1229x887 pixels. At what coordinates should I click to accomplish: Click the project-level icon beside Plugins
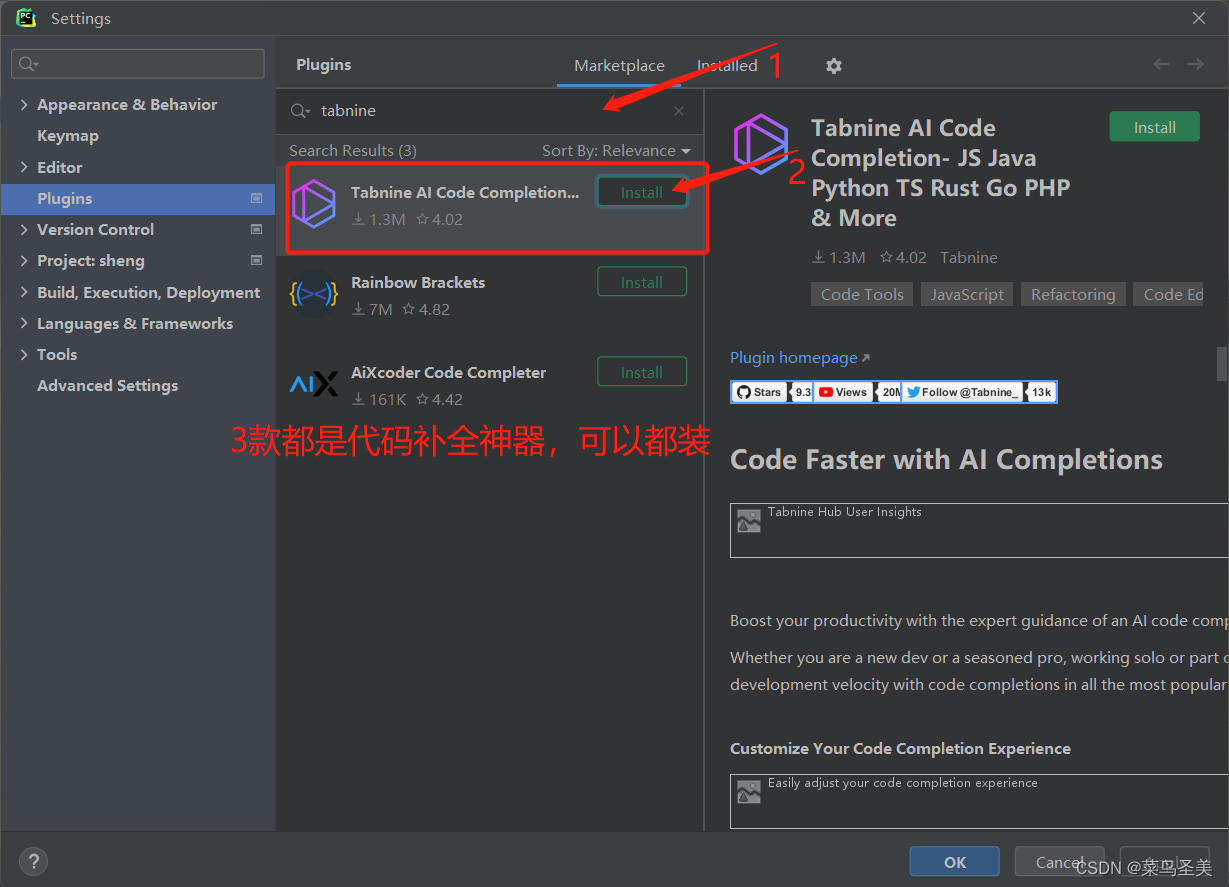pyautogui.click(x=256, y=198)
